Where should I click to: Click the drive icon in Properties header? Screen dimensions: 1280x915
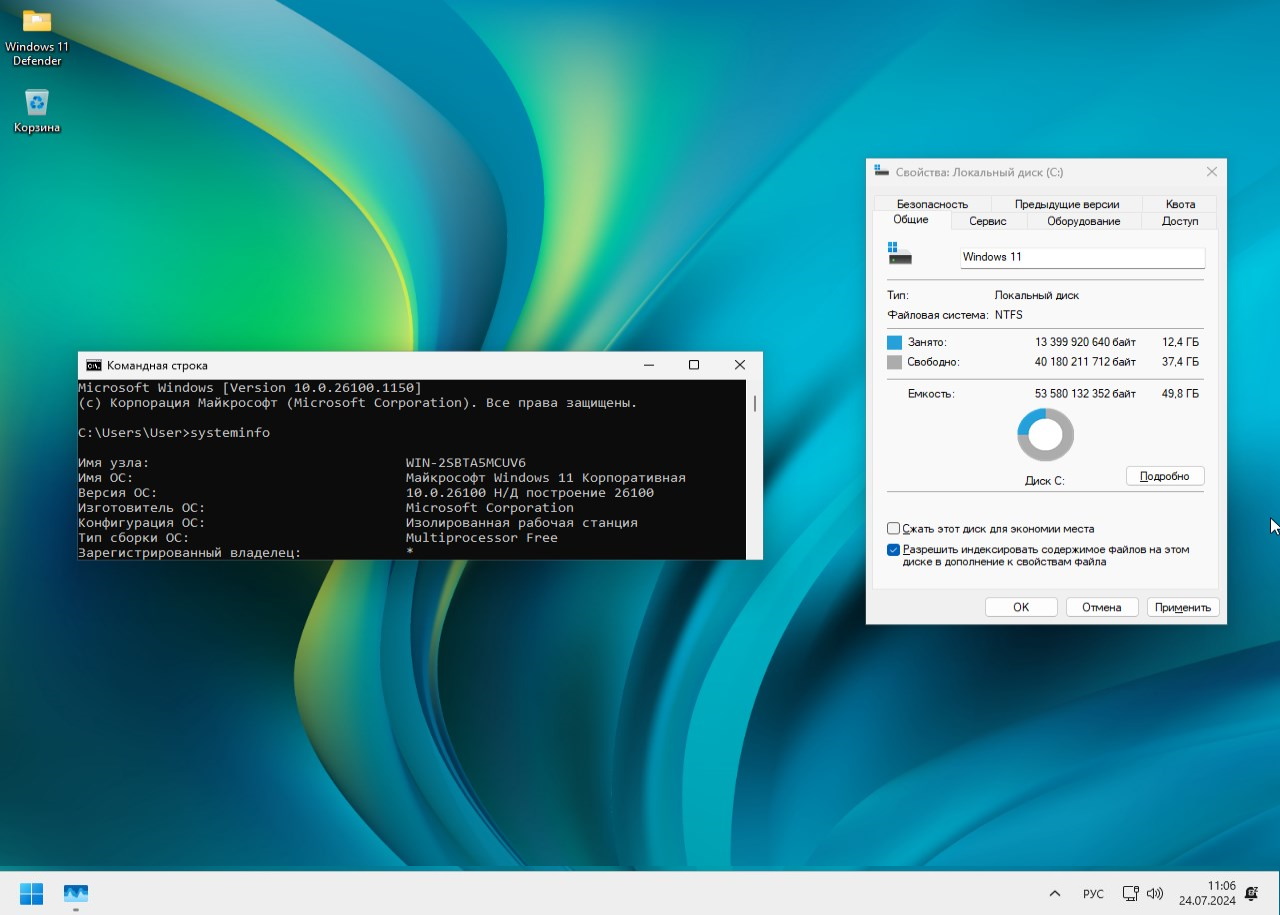click(x=900, y=254)
